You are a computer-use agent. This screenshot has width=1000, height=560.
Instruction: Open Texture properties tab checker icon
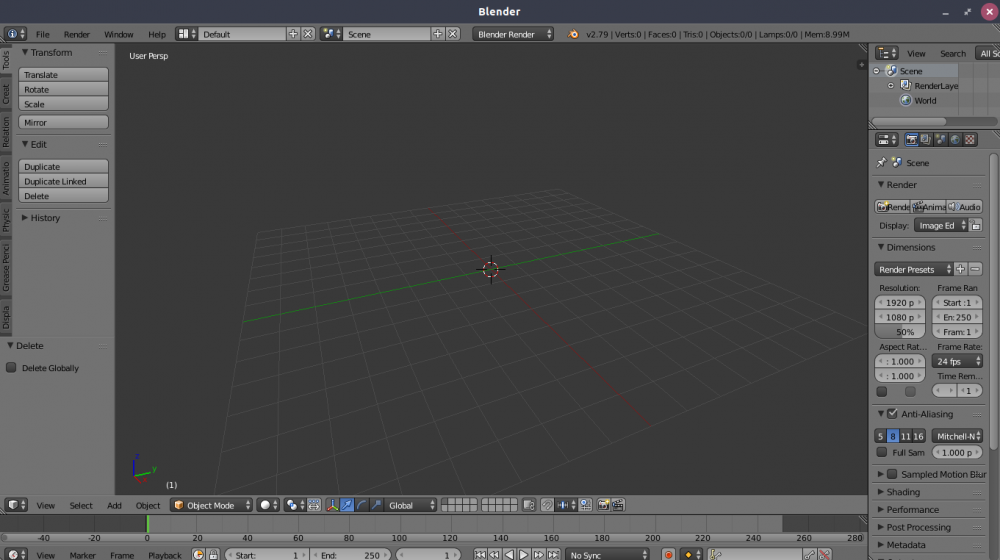click(970, 140)
